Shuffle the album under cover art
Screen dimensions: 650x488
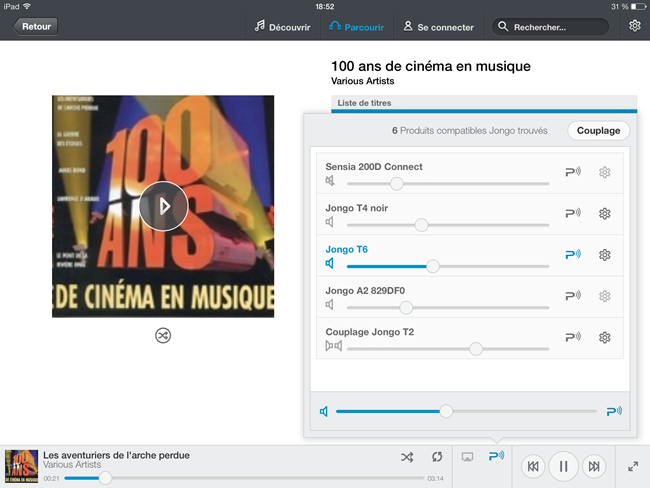tap(163, 335)
